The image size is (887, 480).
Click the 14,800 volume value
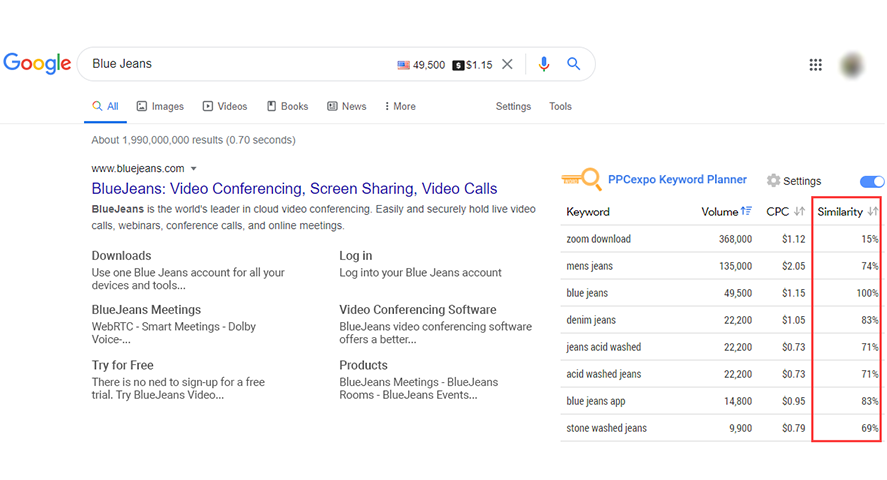[738, 401]
